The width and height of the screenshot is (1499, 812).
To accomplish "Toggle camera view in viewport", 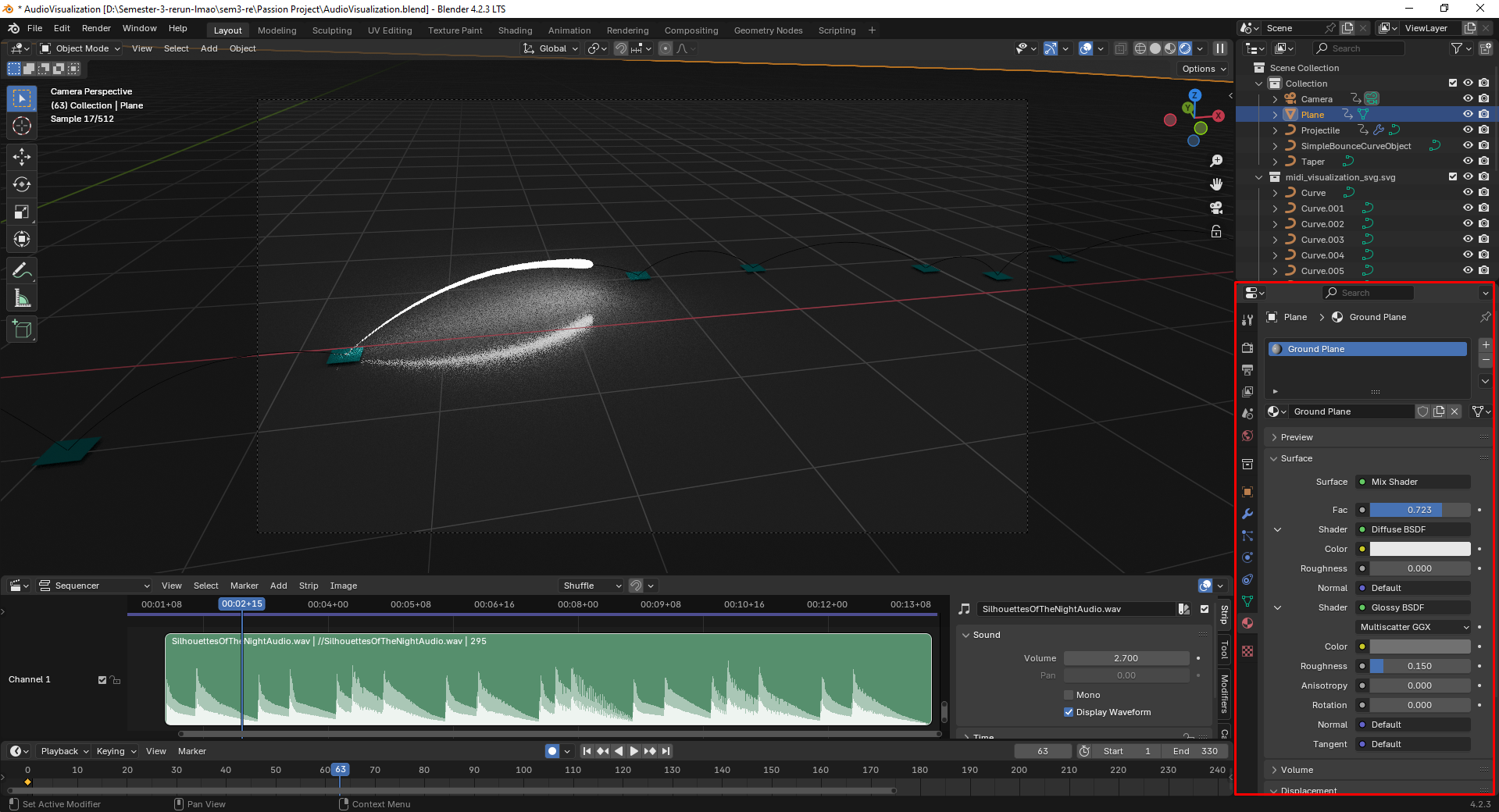I will (x=1216, y=208).
